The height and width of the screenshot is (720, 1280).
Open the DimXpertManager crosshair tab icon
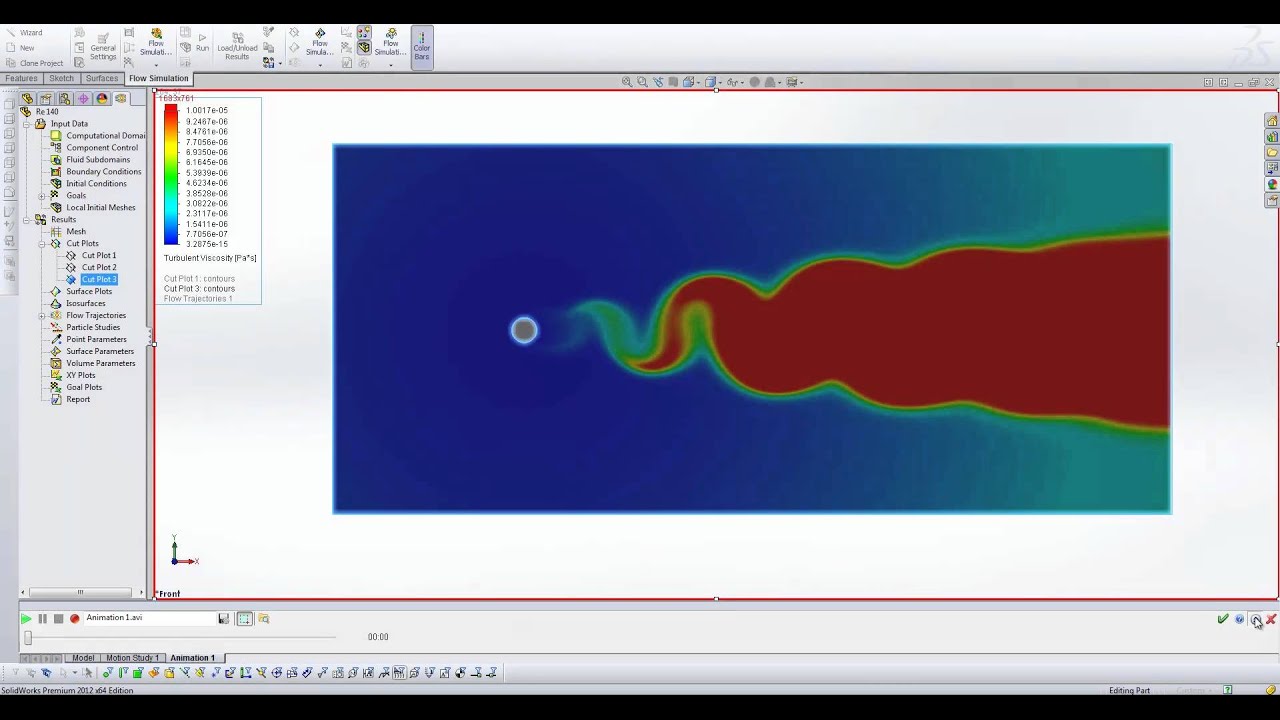[83, 99]
